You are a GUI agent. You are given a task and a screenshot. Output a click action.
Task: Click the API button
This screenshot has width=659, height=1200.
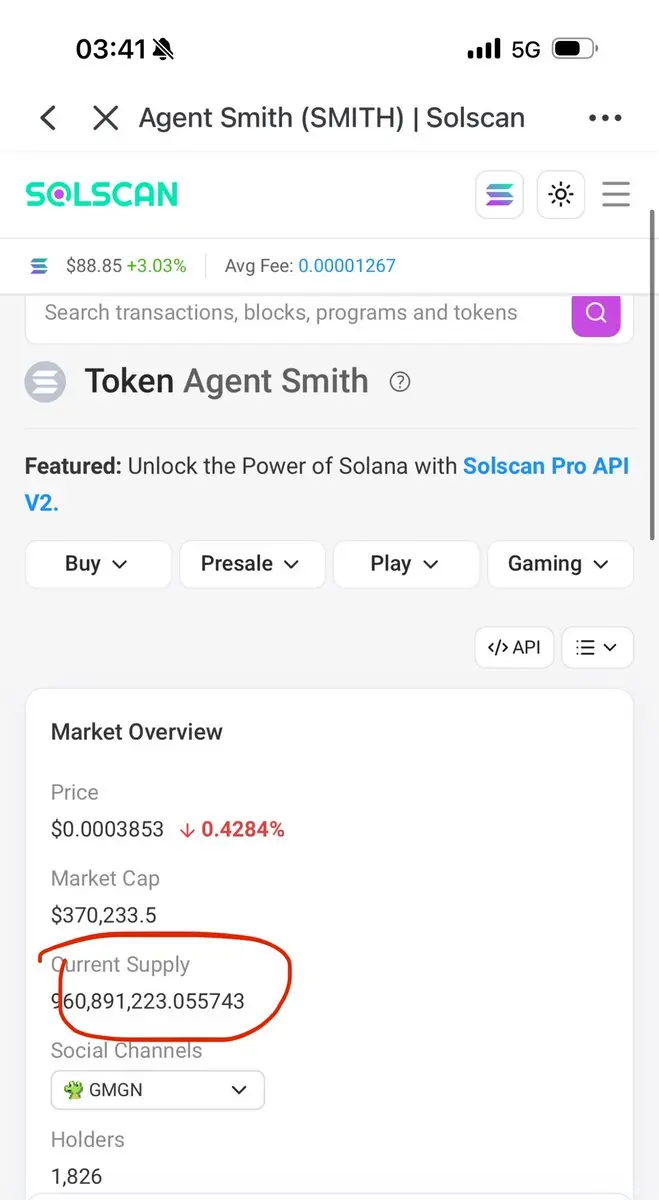tap(514, 647)
